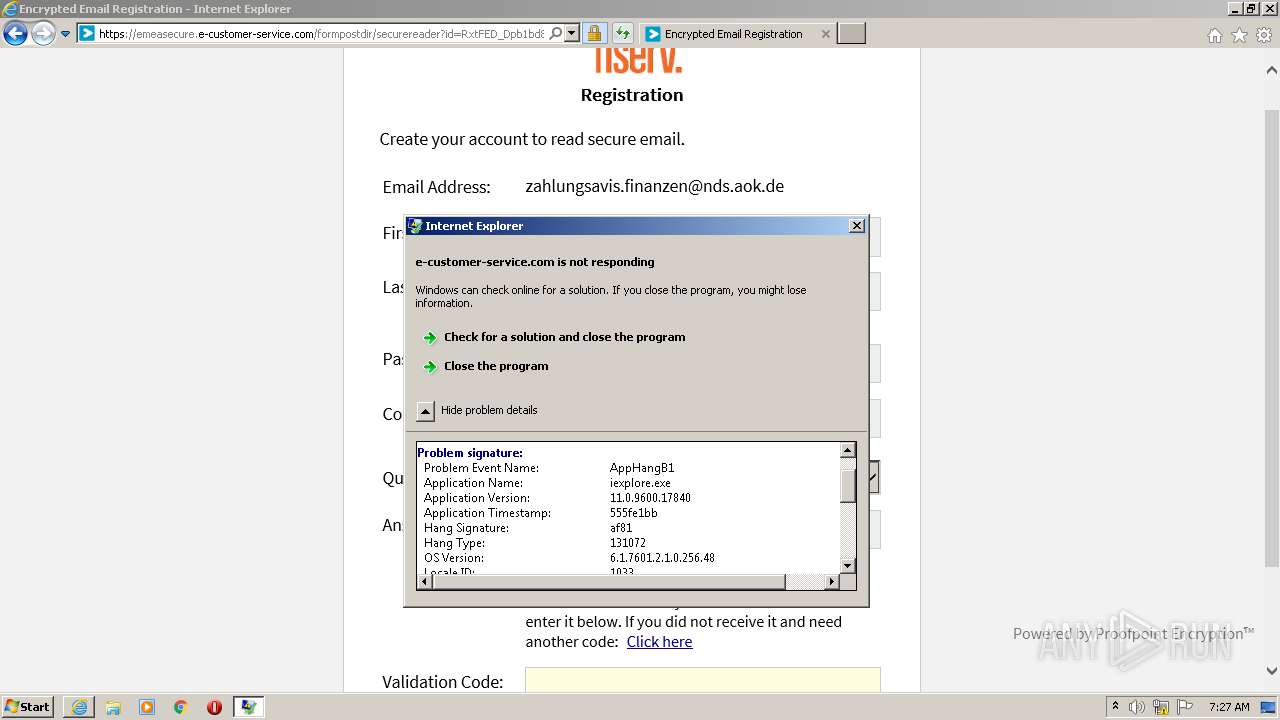Click scroll down arrow in problem details
The height and width of the screenshot is (720, 1280).
tap(848, 566)
